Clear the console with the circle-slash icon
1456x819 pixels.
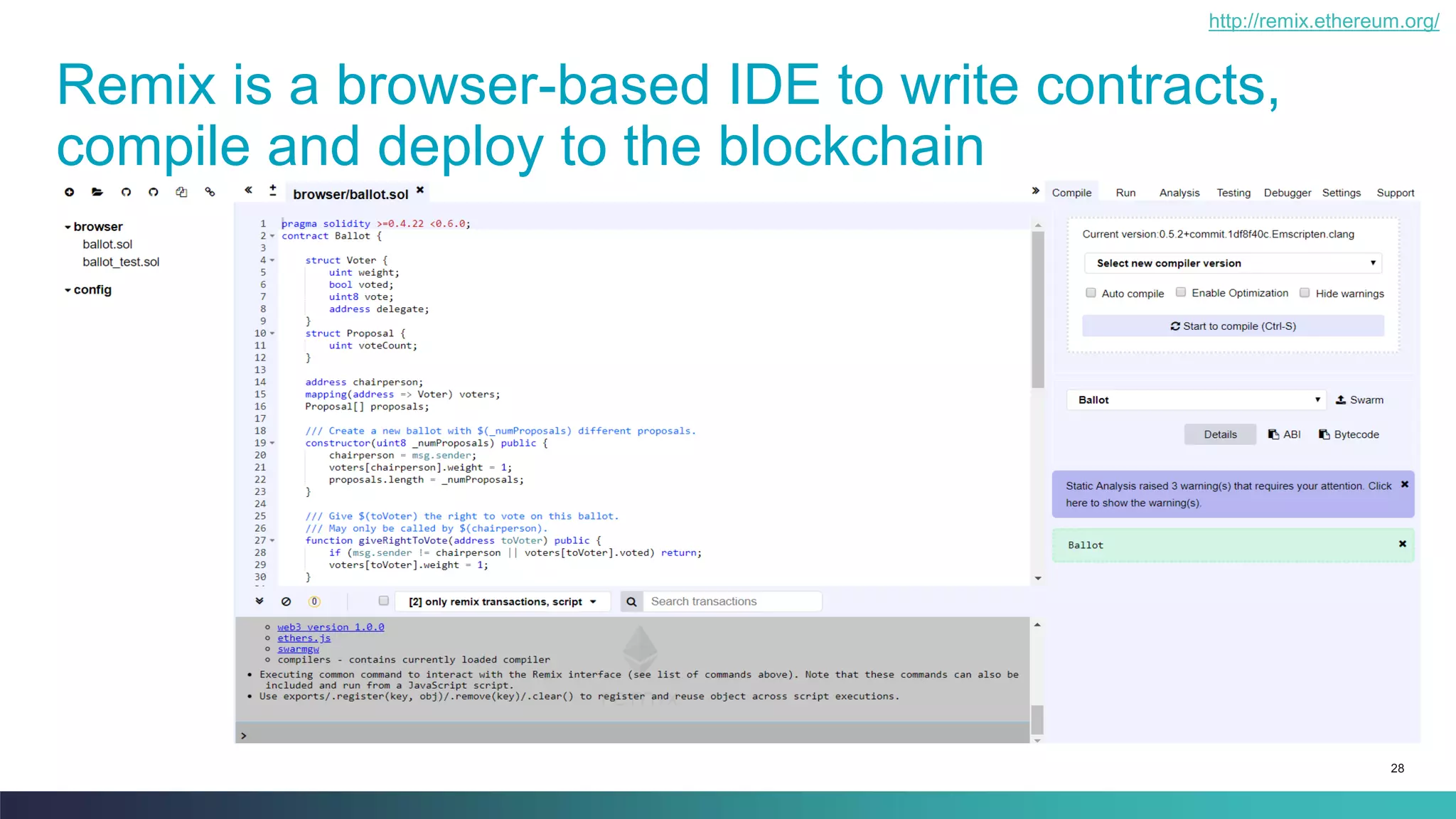pos(286,601)
